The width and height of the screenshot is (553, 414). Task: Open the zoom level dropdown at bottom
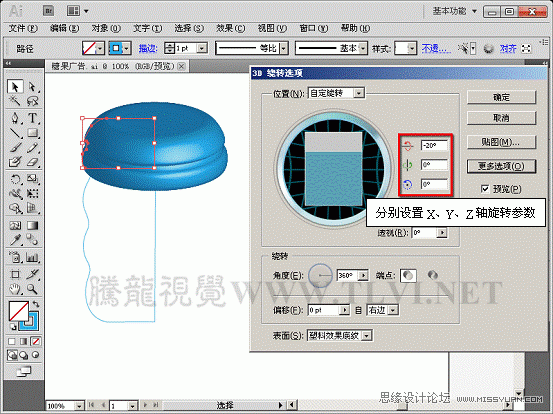pyautogui.click(x=79, y=406)
